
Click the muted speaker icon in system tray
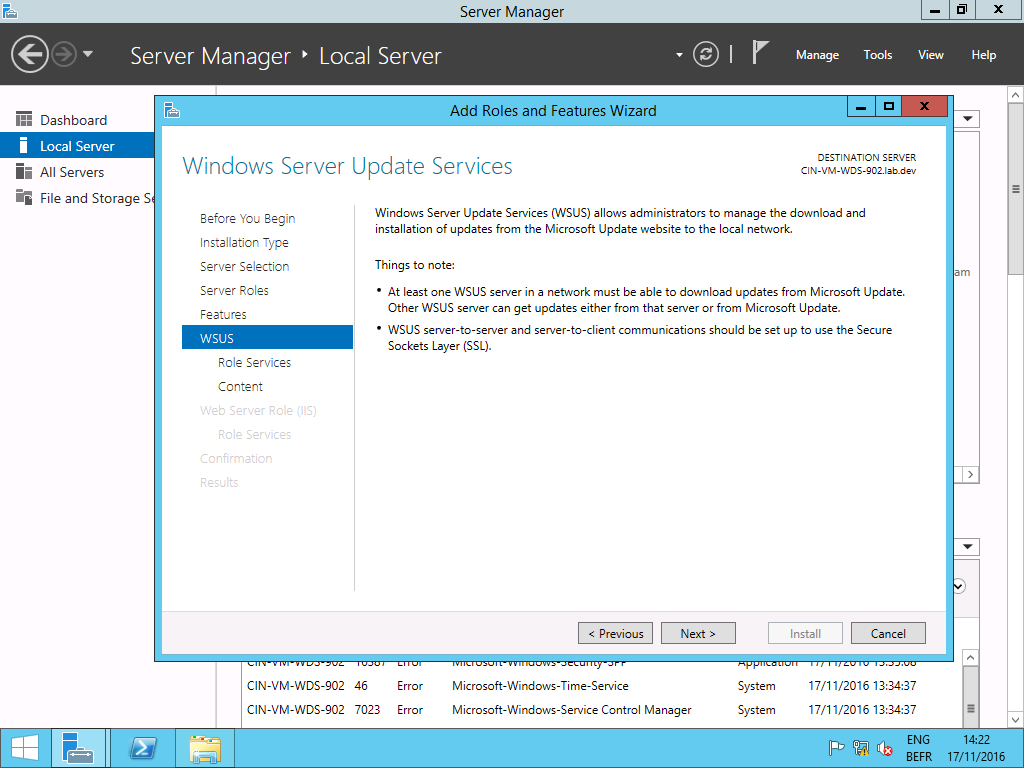tap(885, 748)
